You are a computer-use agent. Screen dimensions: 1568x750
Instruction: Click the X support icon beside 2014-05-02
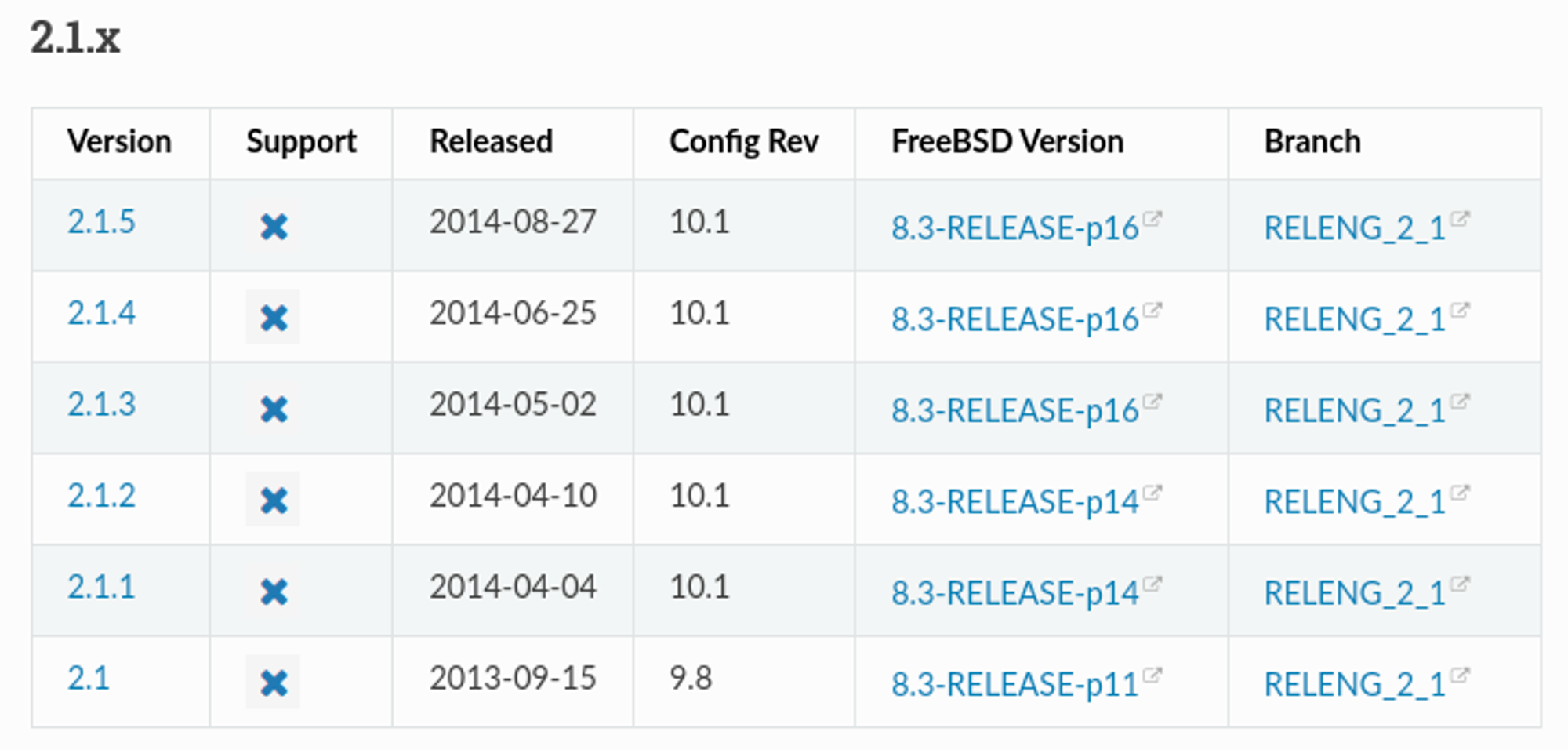(274, 409)
